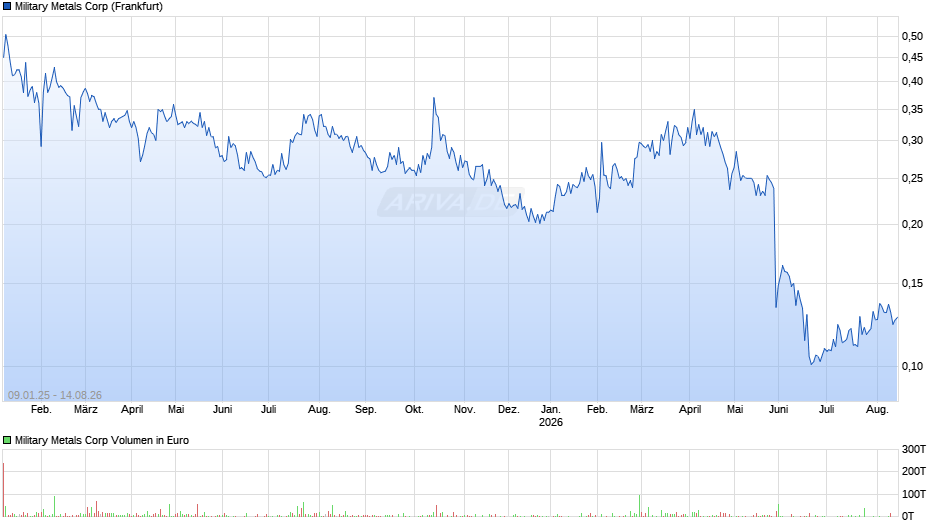Screen dimensions: 940x526
Task: Click the 'März' label for 2025
Action: point(86,410)
